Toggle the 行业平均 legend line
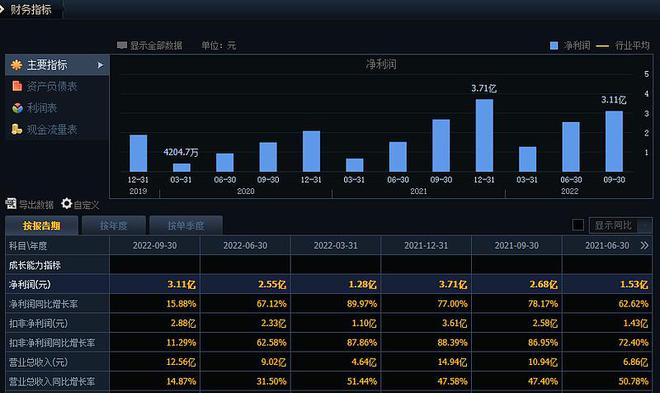660x393 pixels. tap(602, 45)
